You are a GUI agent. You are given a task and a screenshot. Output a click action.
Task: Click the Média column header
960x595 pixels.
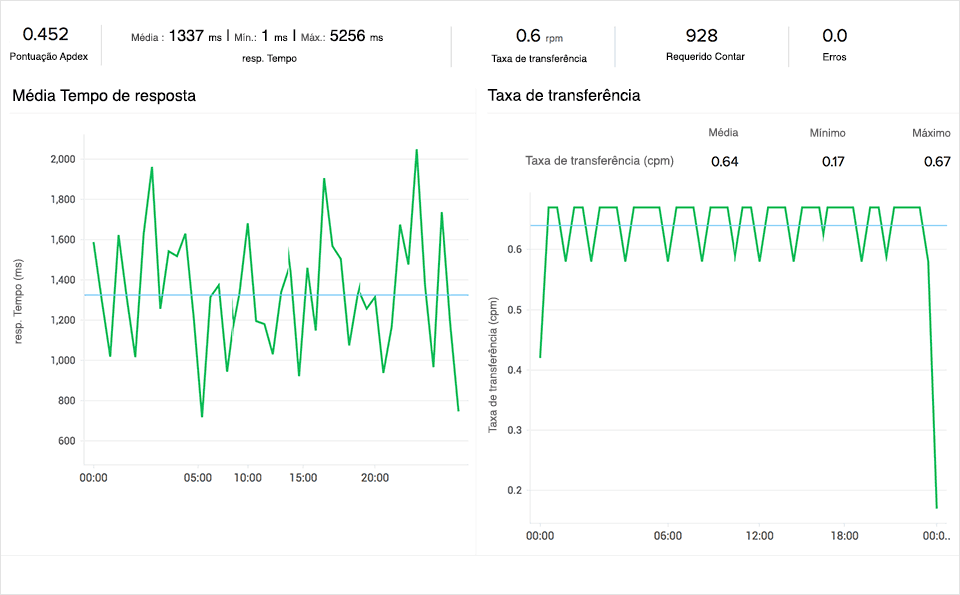tap(723, 131)
